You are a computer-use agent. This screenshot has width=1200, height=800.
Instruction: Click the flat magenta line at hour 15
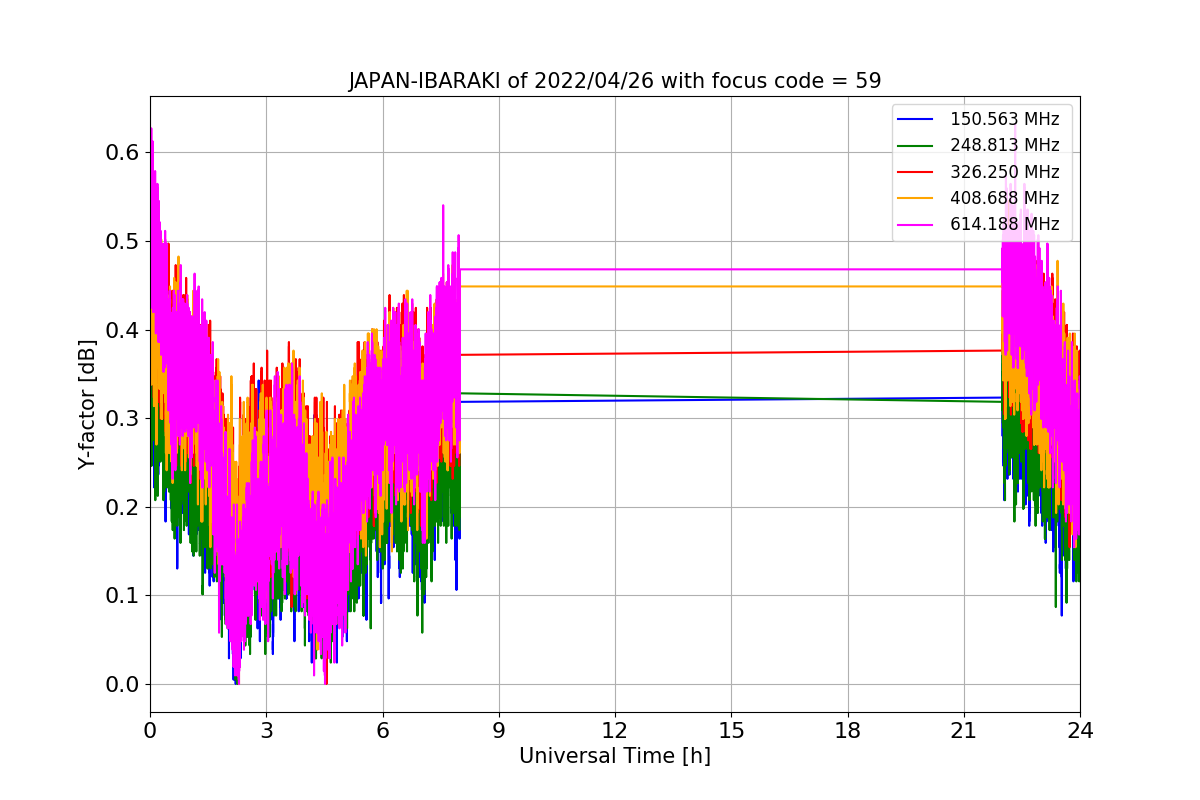pyautogui.click(x=731, y=269)
